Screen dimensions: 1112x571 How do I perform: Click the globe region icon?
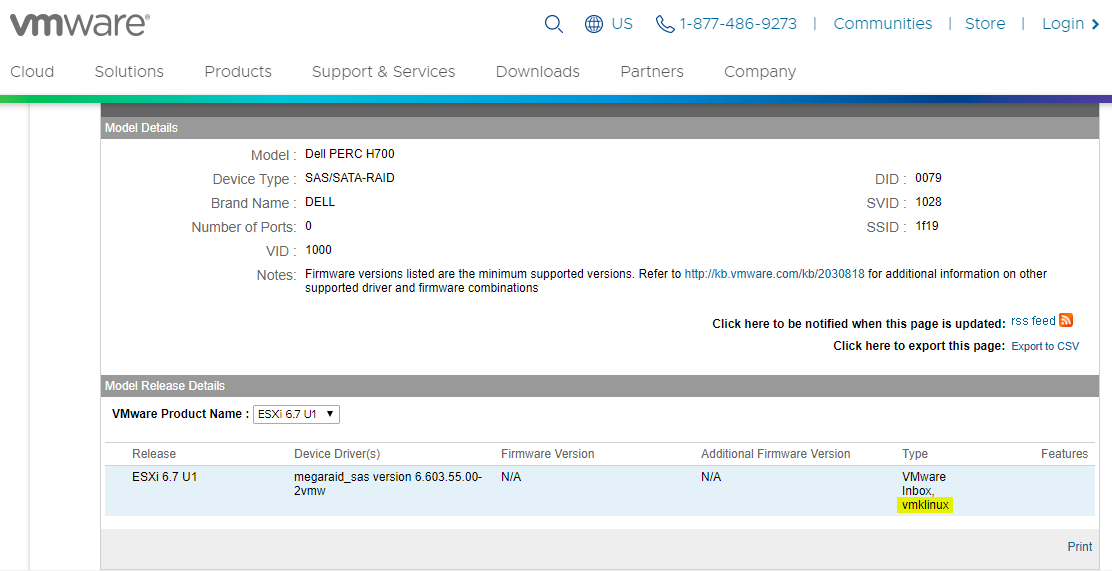click(594, 24)
